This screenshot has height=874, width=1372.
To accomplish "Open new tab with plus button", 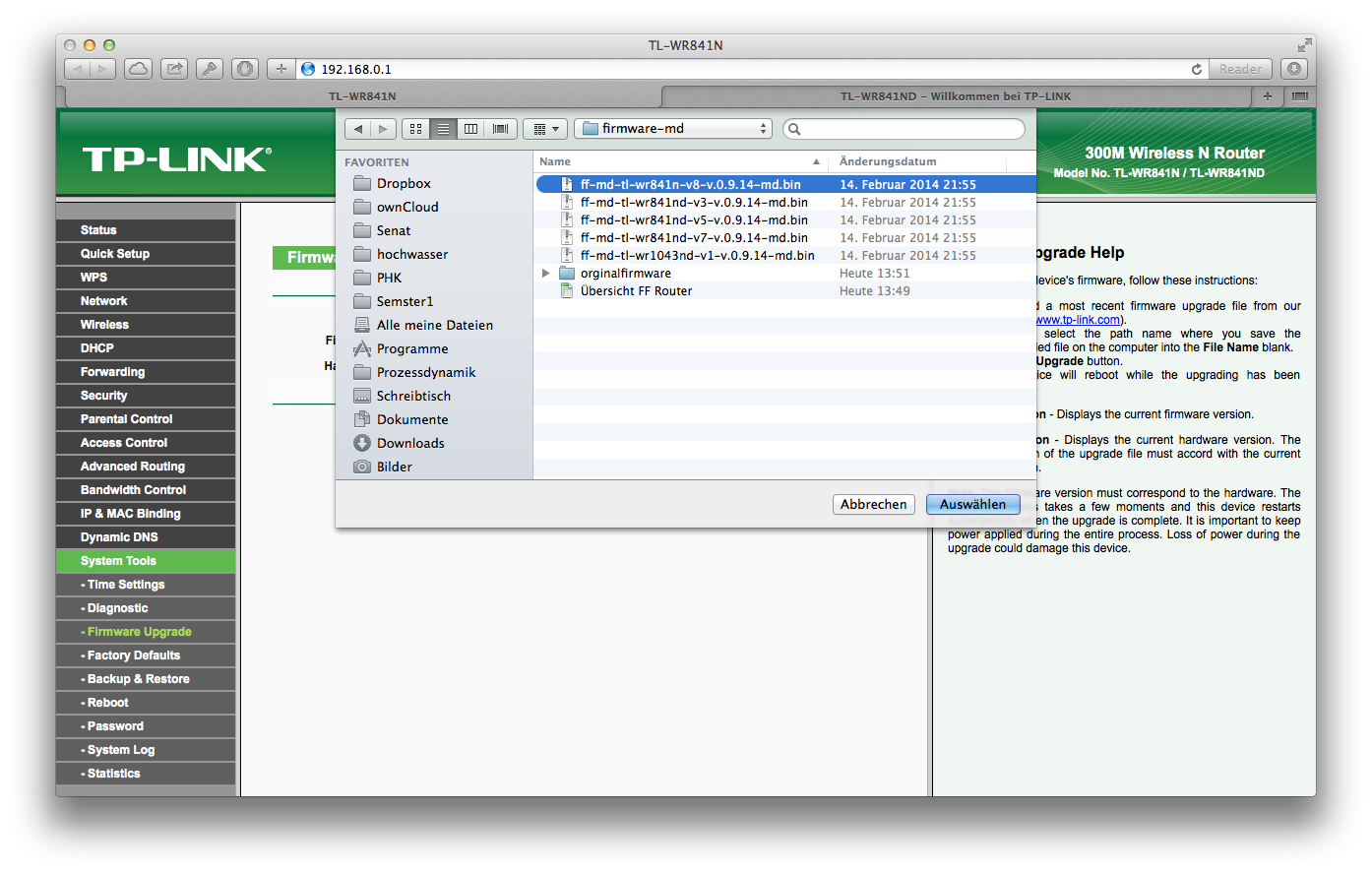I will 1268,96.
